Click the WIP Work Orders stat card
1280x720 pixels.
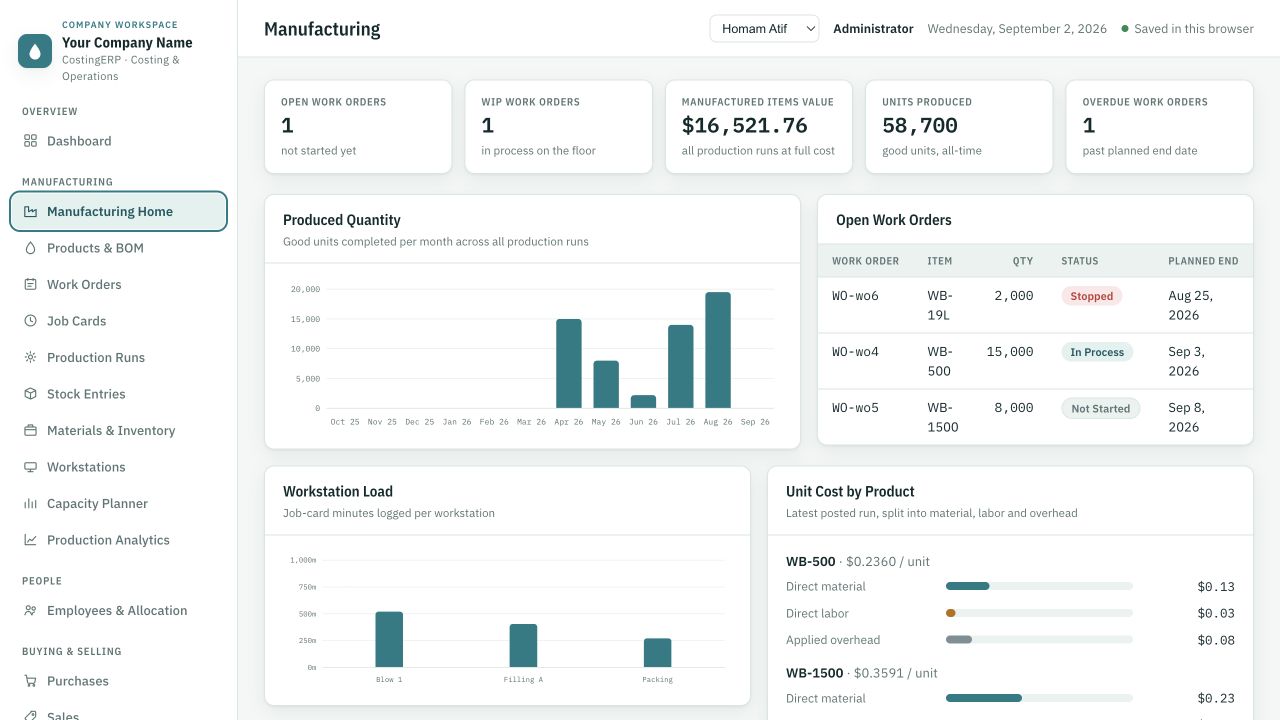tap(558, 127)
